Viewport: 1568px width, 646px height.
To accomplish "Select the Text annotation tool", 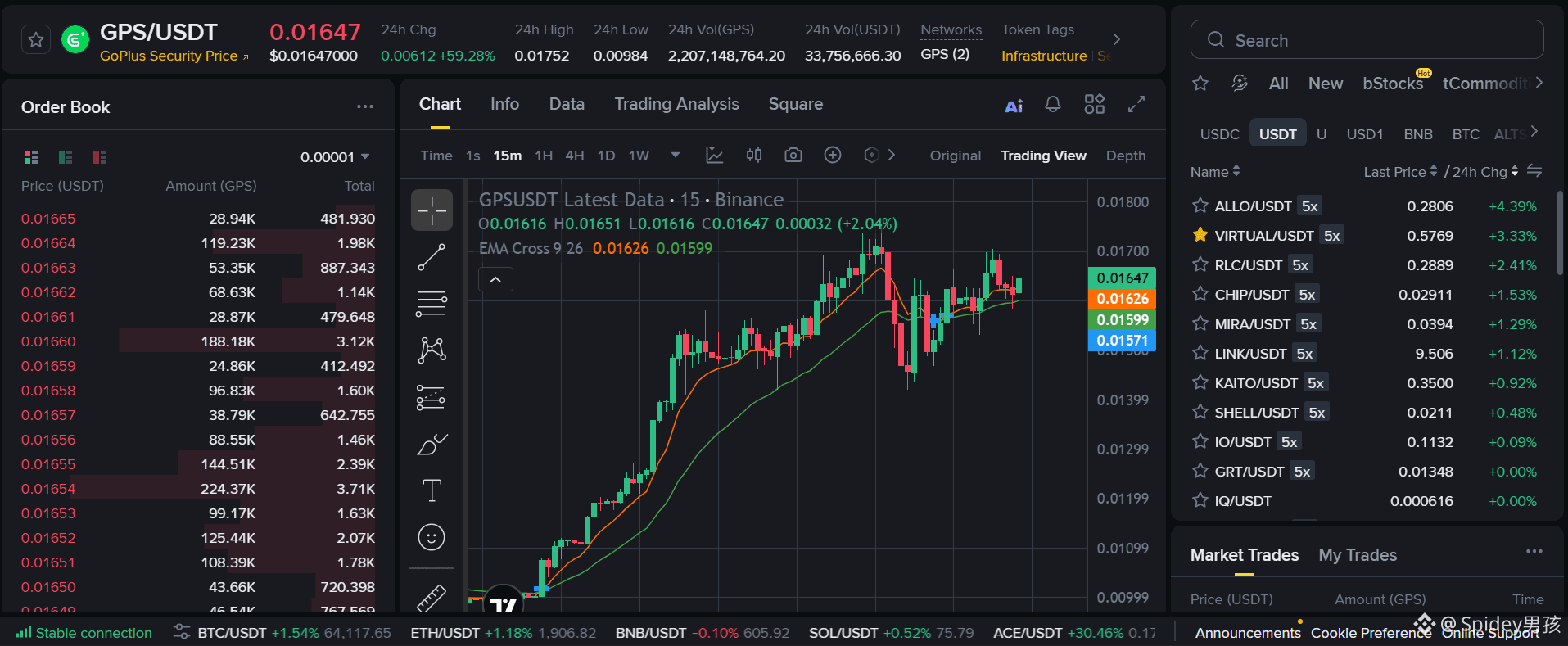I will 432,490.
